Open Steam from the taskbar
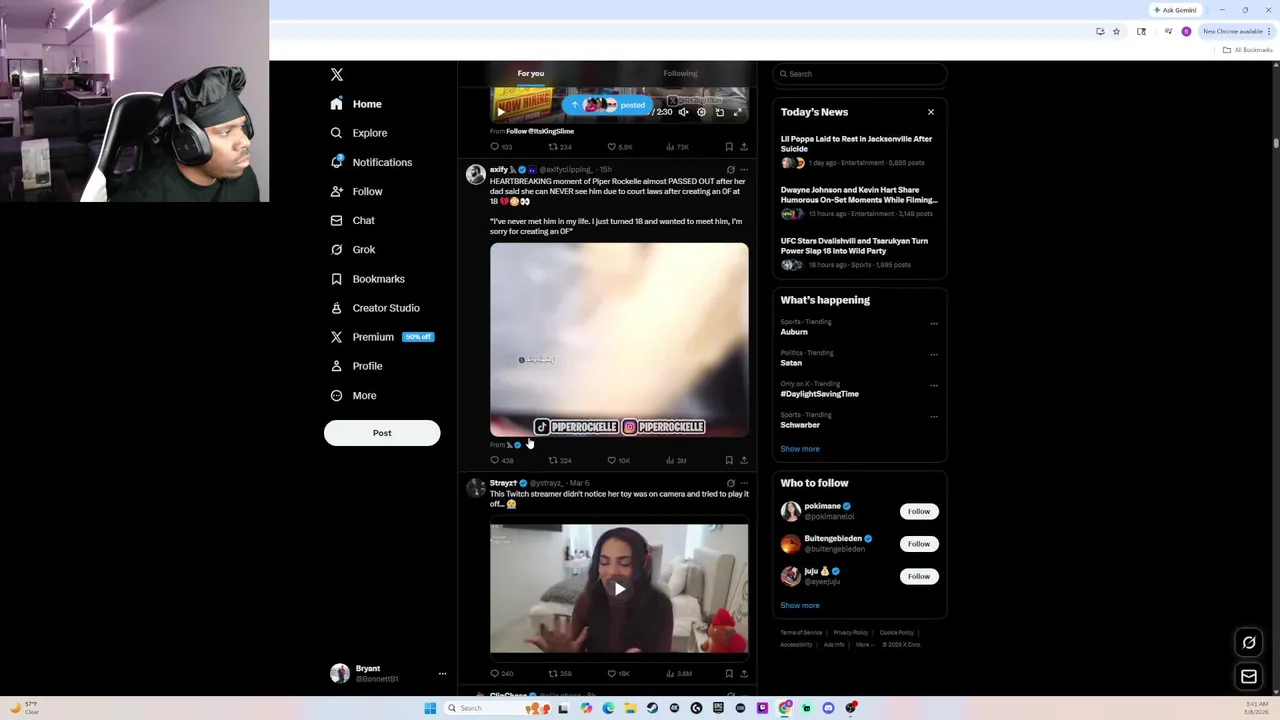This screenshot has height=720, width=1280. [652, 708]
